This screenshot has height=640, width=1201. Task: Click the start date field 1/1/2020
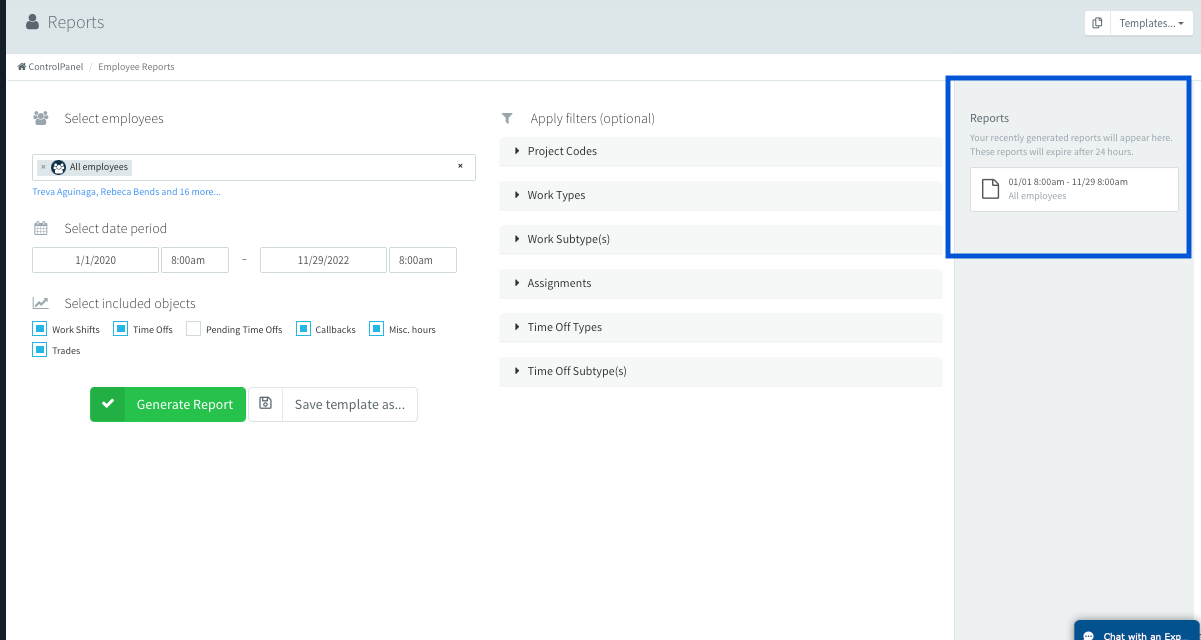click(96, 260)
